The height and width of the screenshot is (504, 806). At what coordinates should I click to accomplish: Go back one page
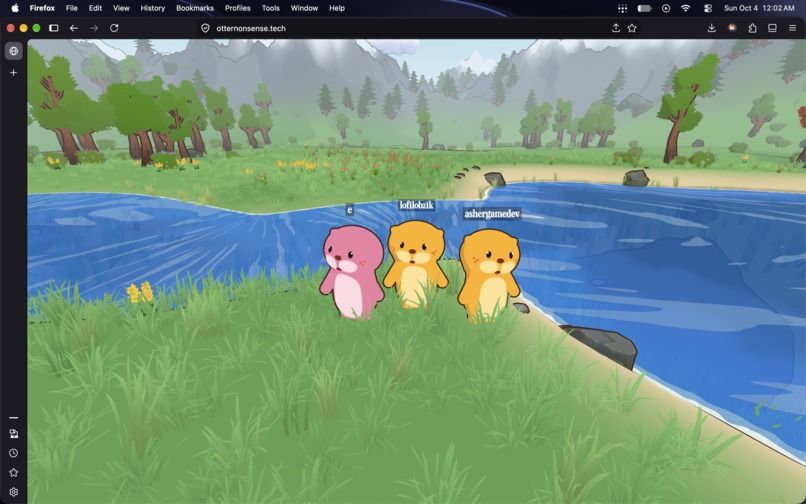click(x=74, y=28)
